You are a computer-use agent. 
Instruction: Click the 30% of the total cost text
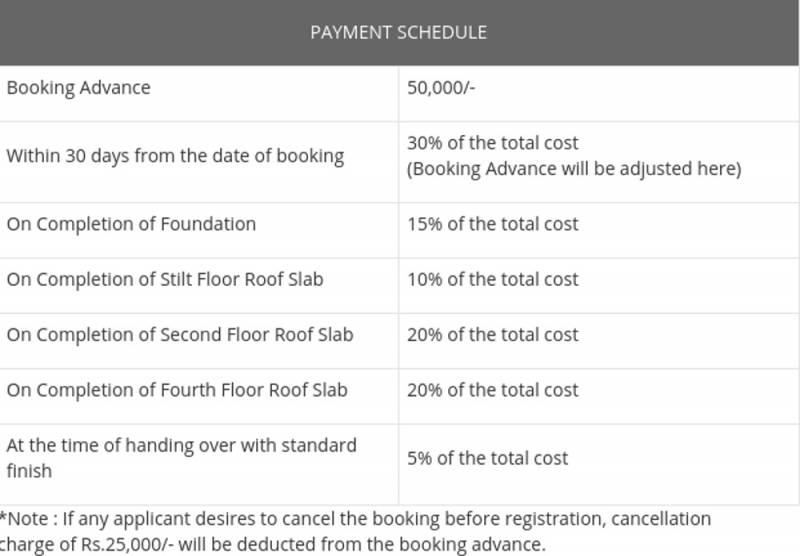tap(492, 143)
